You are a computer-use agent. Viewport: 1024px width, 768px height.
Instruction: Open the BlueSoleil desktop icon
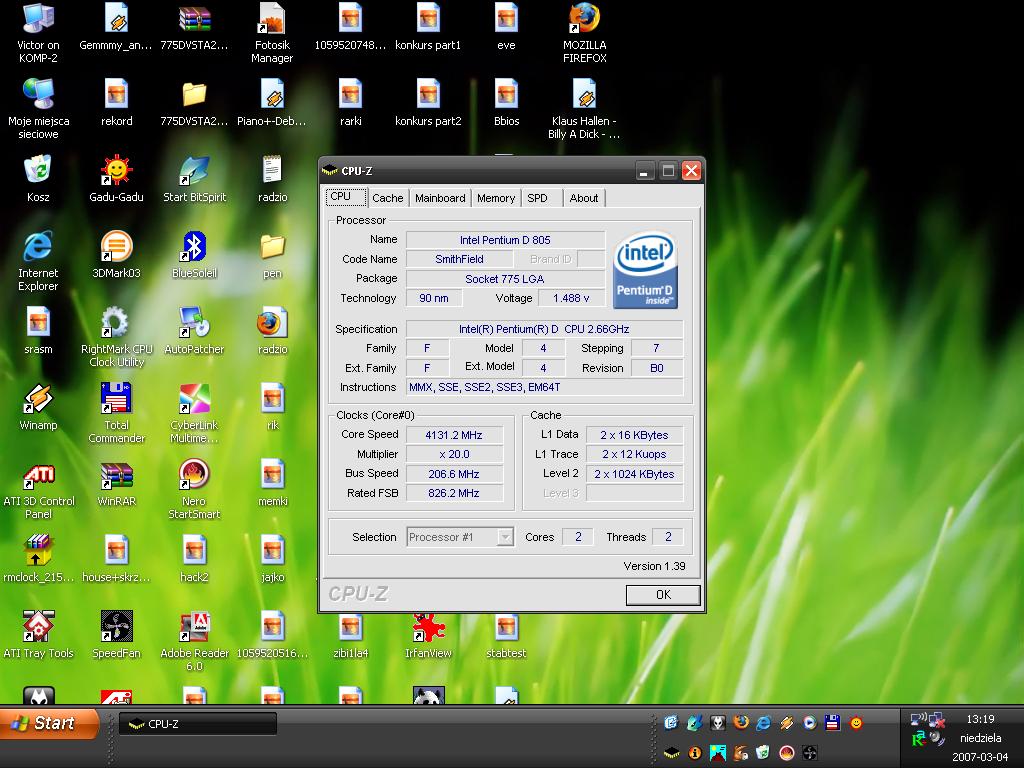(x=195, y=254)
